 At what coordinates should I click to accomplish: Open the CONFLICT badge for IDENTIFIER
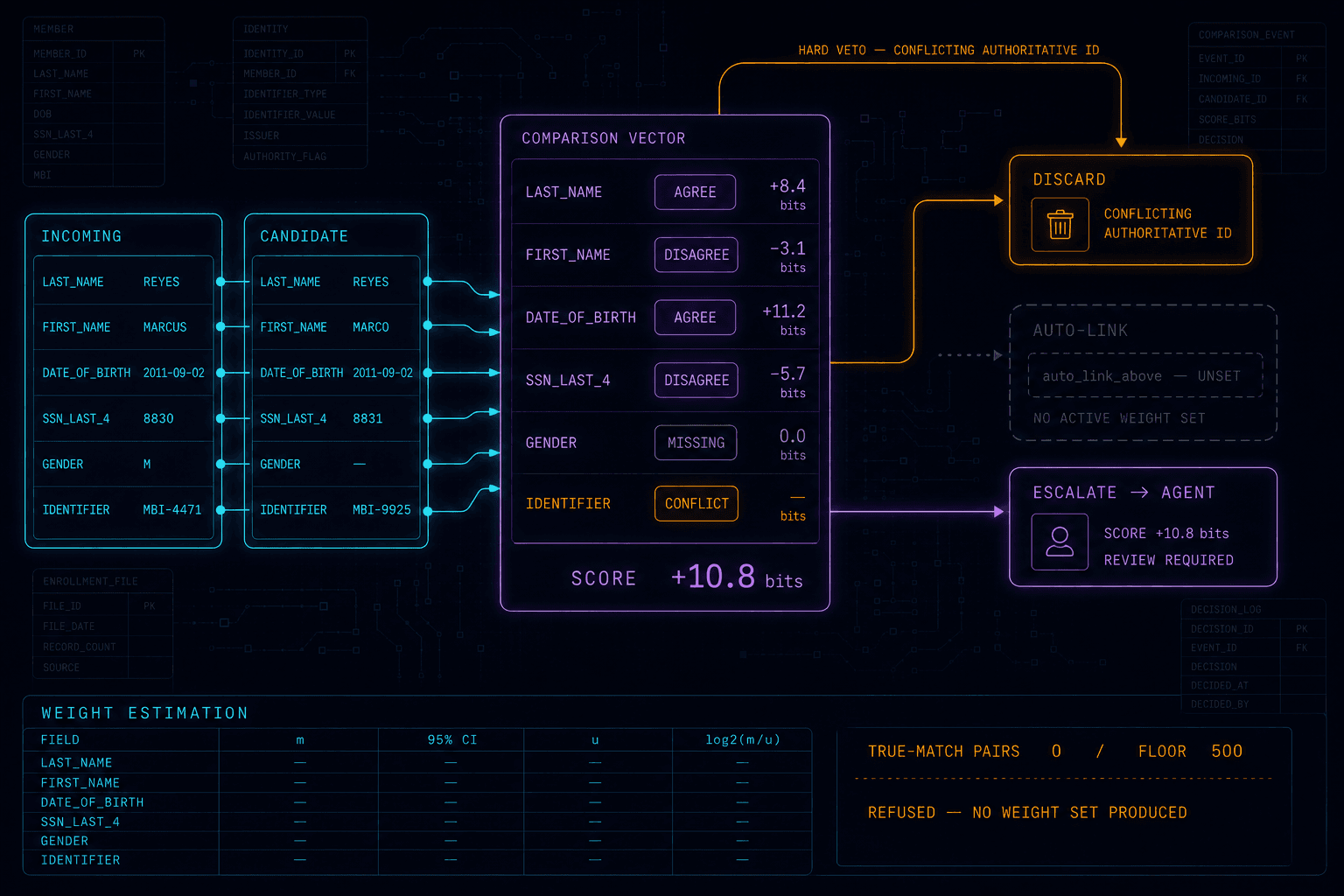pos(696,503)
